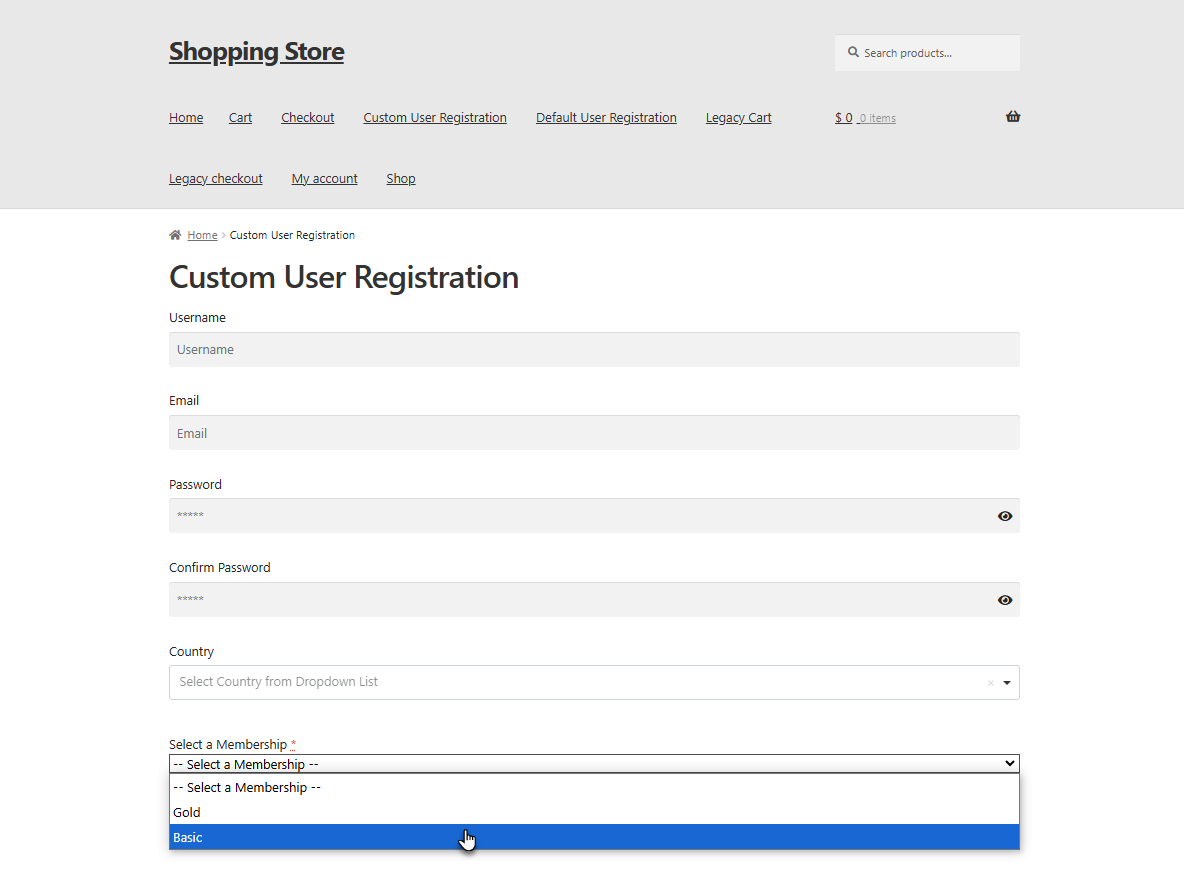Expand the Select a Membership dropdown
This screenshot has height=883, width=1184.
tap(594, 763)
